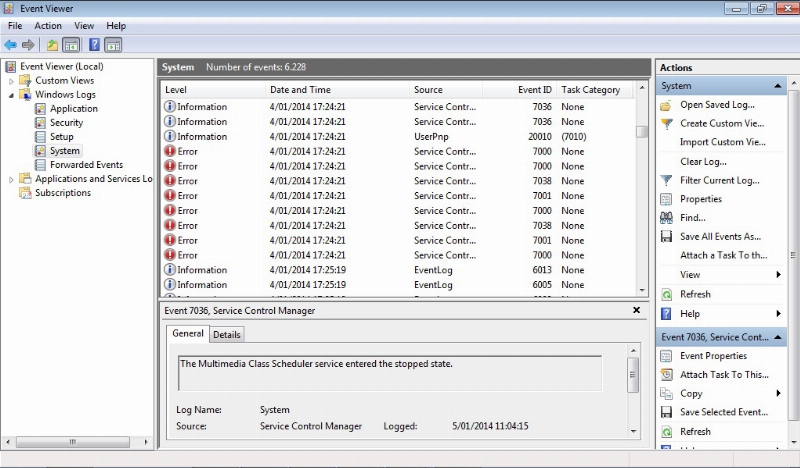This screenshot has height=468, width=800.
Task: Click the Event Viewer (Local) root icon
Action: [x=10, y=66]
